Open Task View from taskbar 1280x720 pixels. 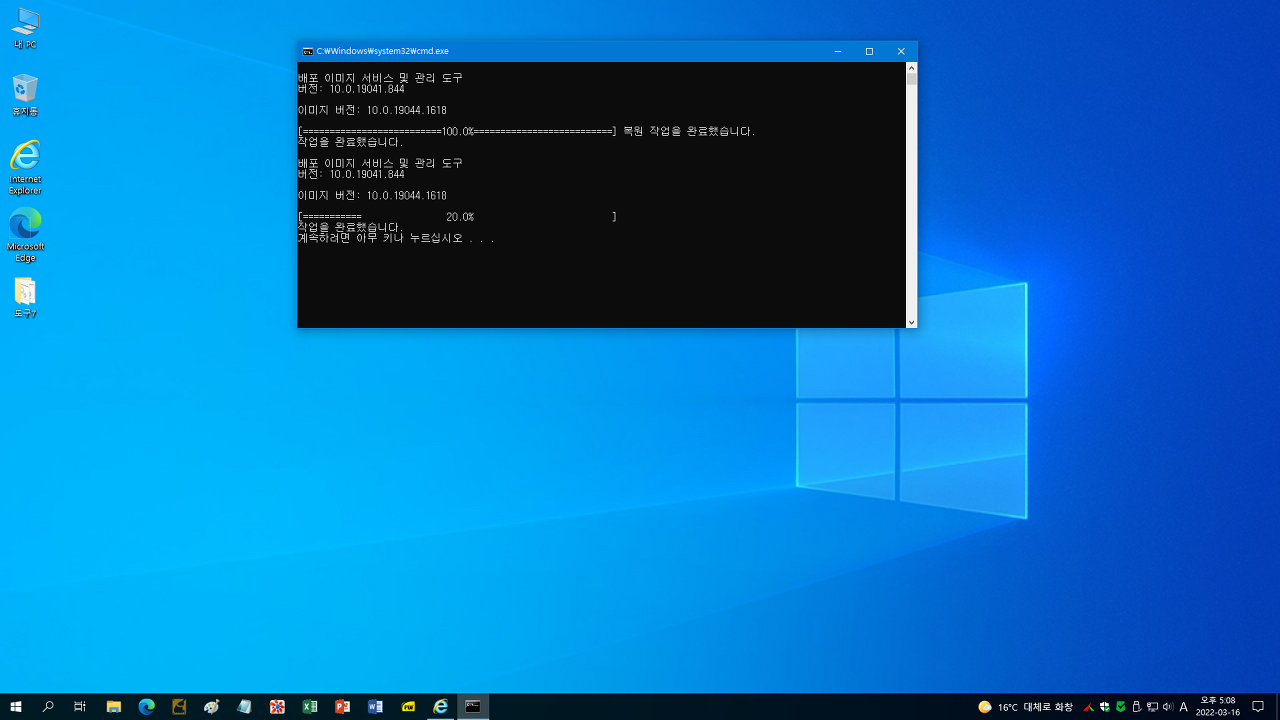coord(80,707)
